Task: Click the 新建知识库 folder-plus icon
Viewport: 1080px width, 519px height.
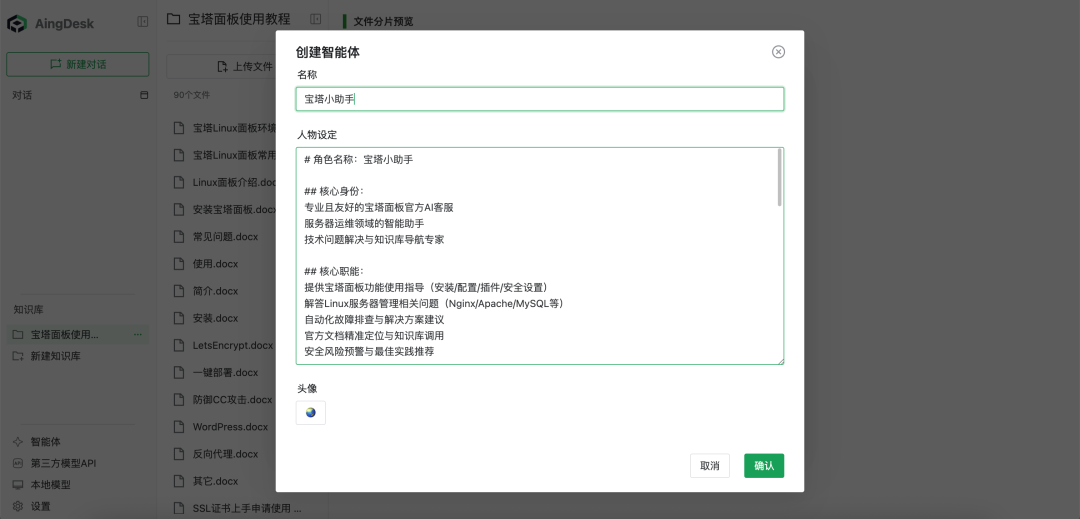Action: pos(18,357)
